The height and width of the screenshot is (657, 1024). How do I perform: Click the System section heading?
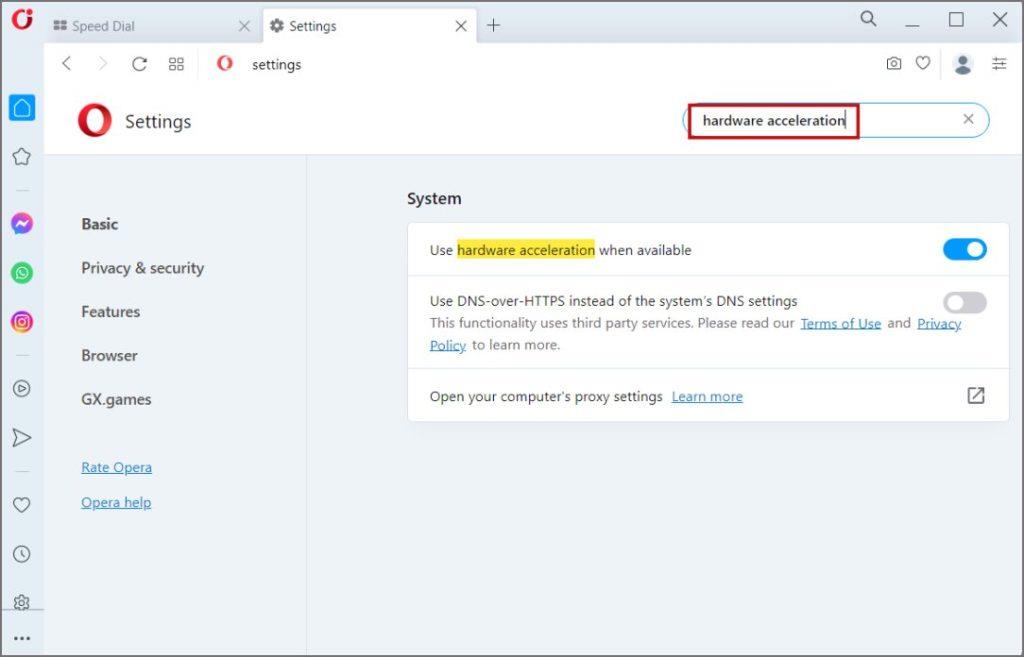[434, 199]
